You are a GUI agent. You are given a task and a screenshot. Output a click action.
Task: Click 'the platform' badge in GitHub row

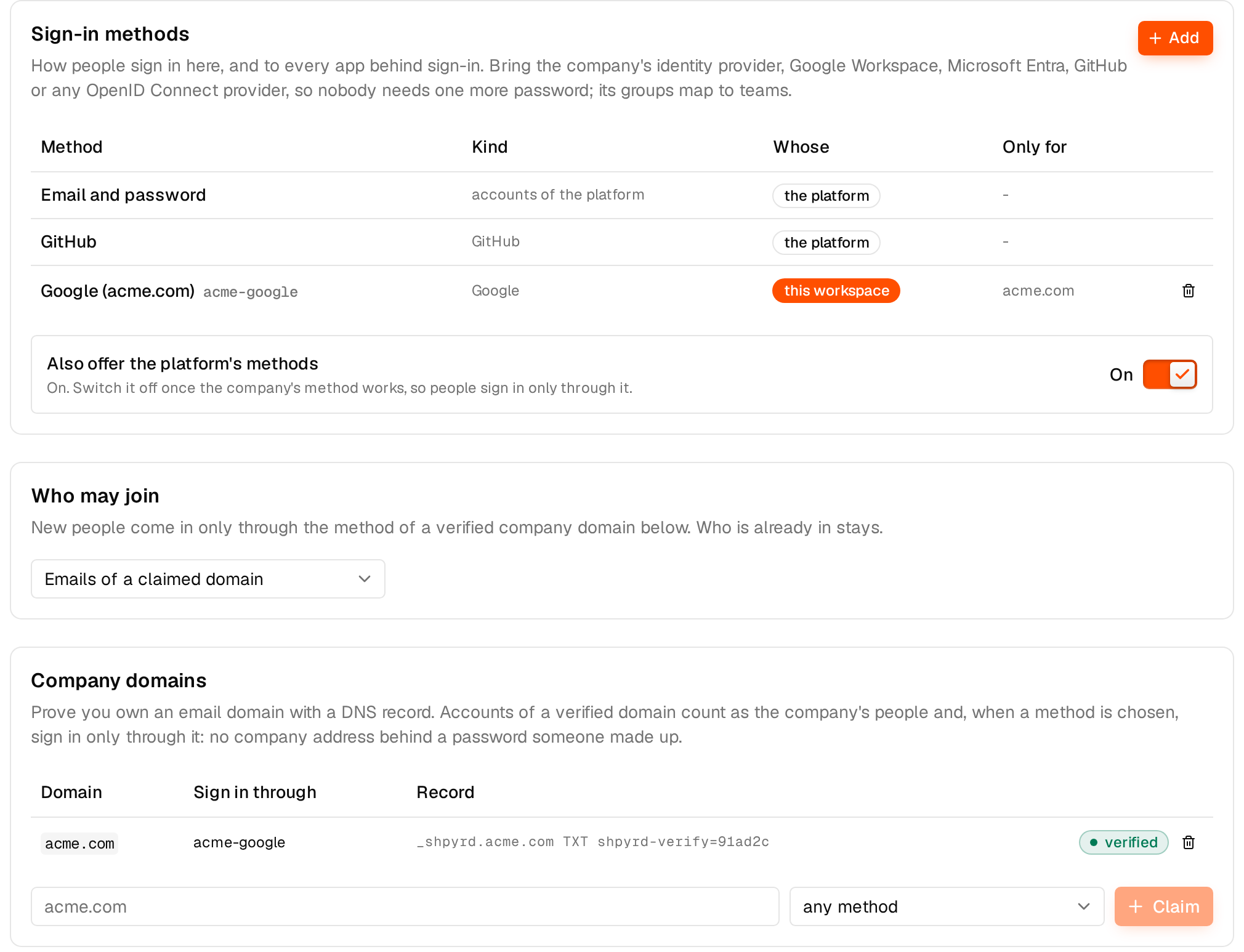pyautogui.click(x=826, y=243)
